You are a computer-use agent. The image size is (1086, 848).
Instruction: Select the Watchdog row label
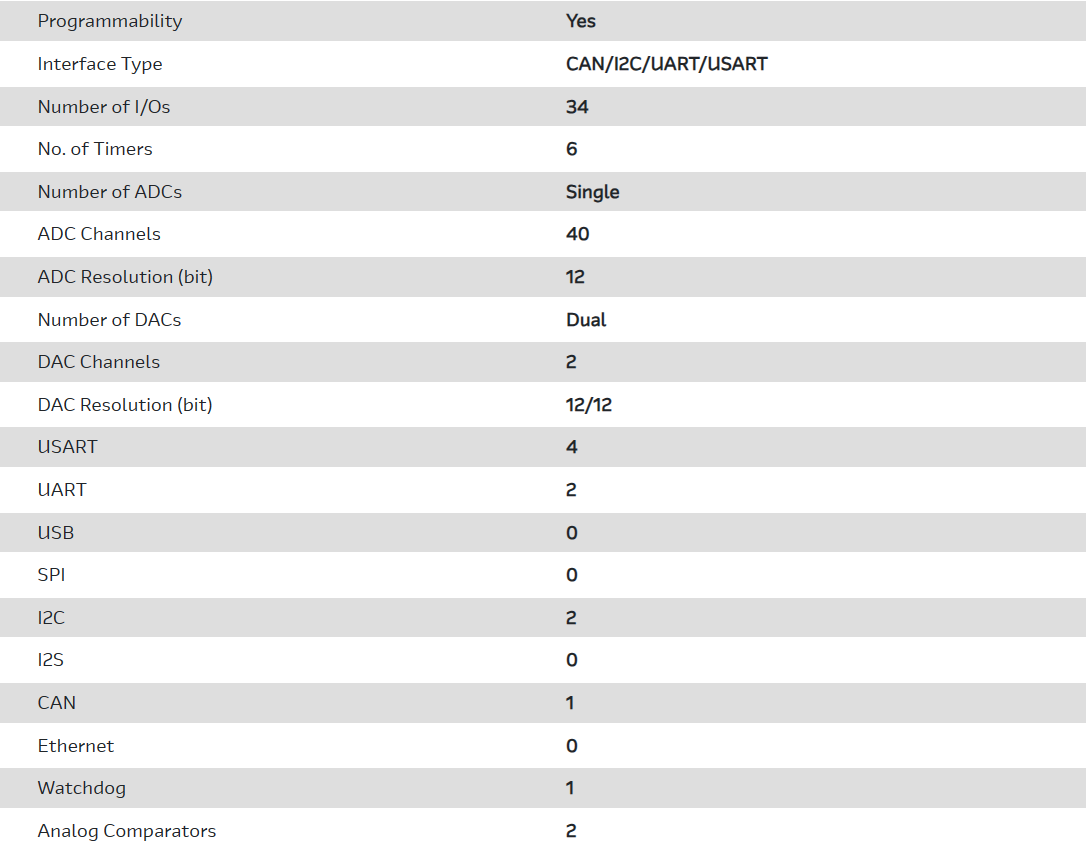click(82, 788)
